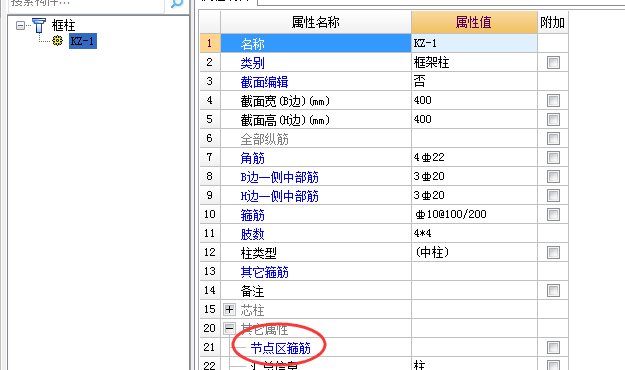Tick the 附加 checkbox for 截面高(H边)
Image resolution: width=625 pixels, height=370 pixels.
click(x=553, y=120)
